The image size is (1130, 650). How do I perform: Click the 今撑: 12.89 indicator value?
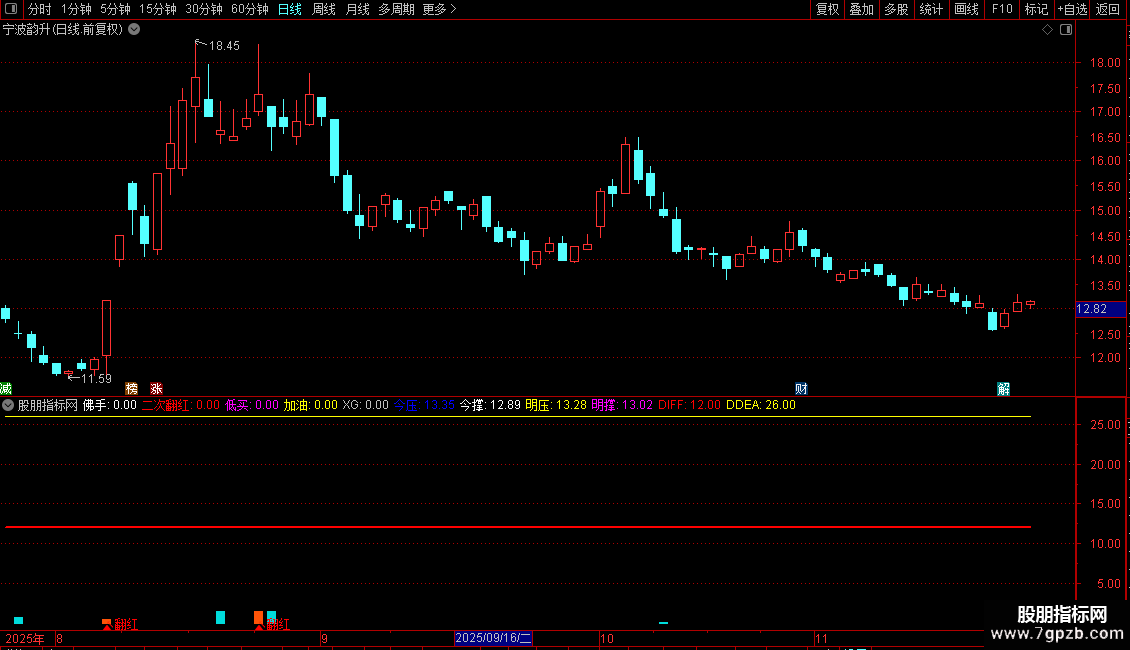(x=490, y=405)
